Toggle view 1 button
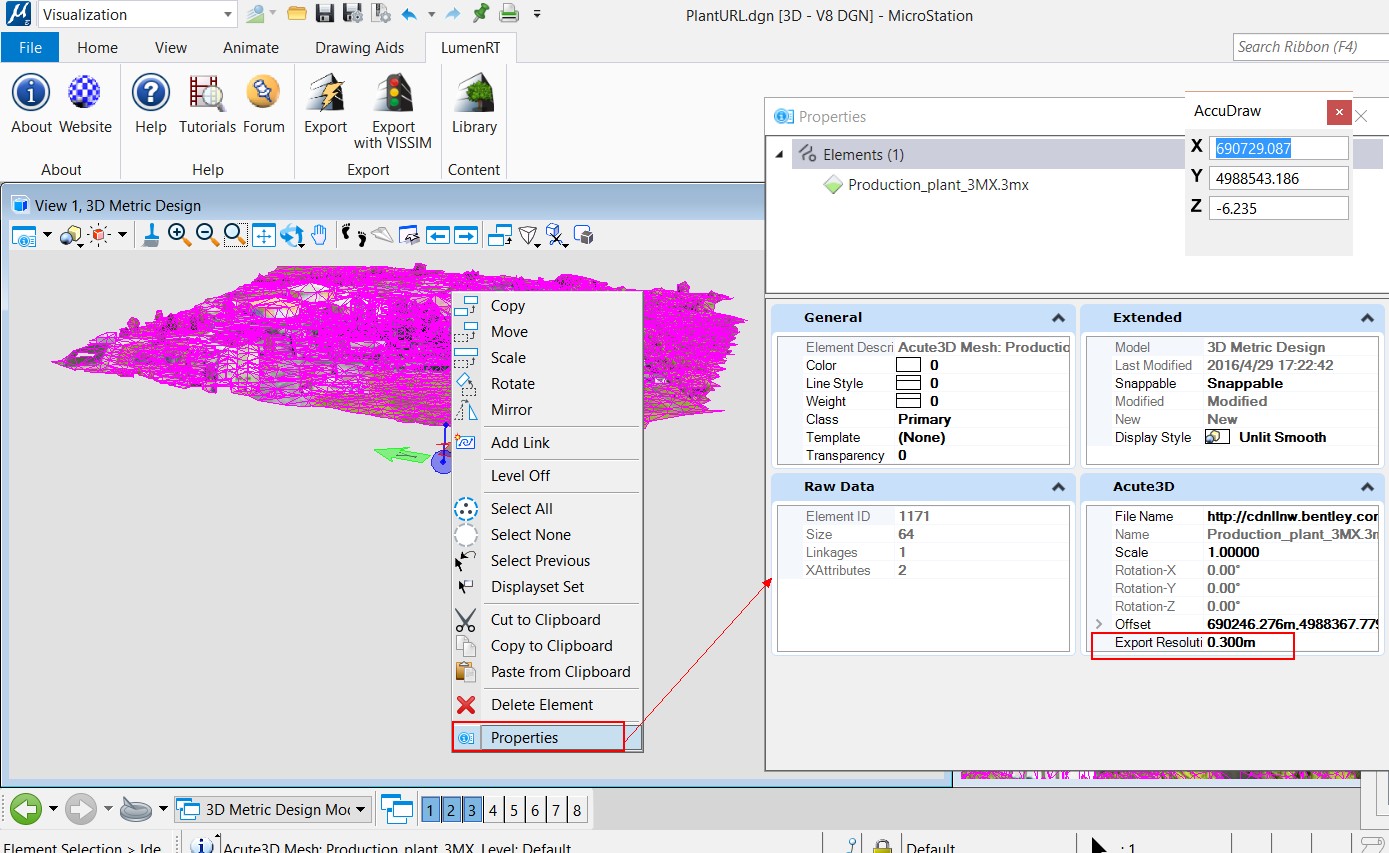The width and height of the screenshot is (1389, 853). [430, 810]
